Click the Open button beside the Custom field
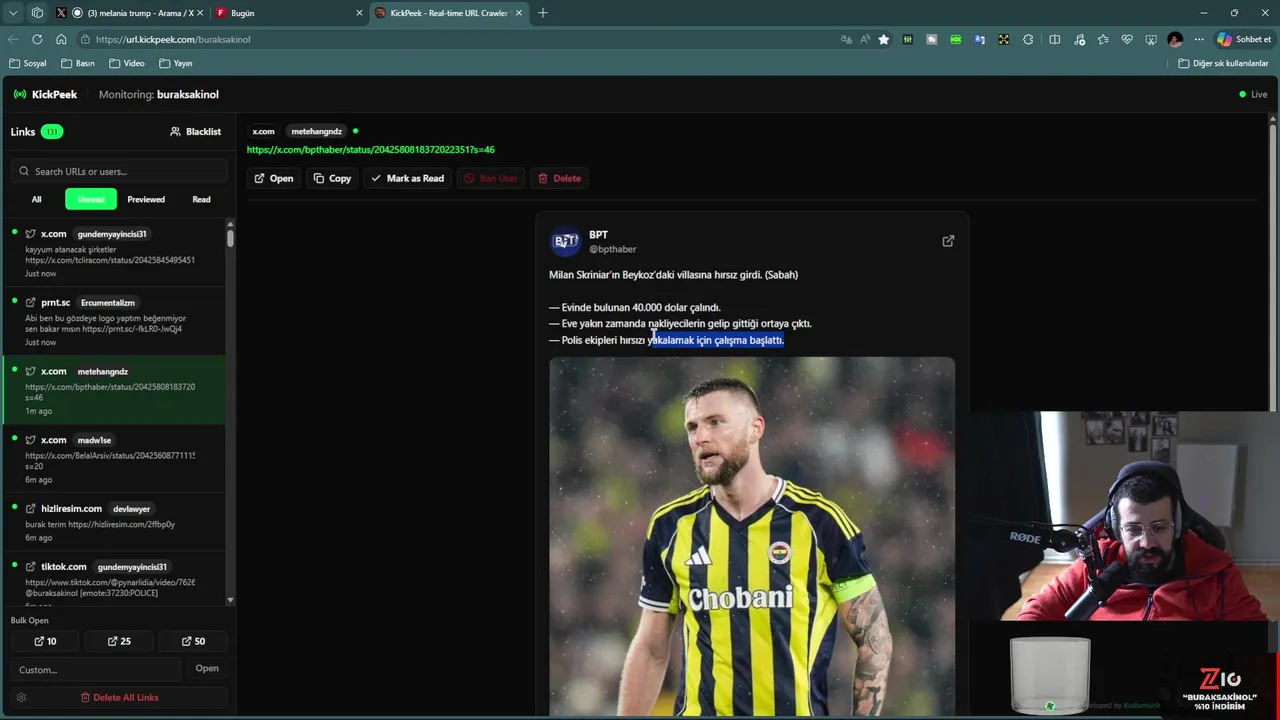 click(207, 668)
